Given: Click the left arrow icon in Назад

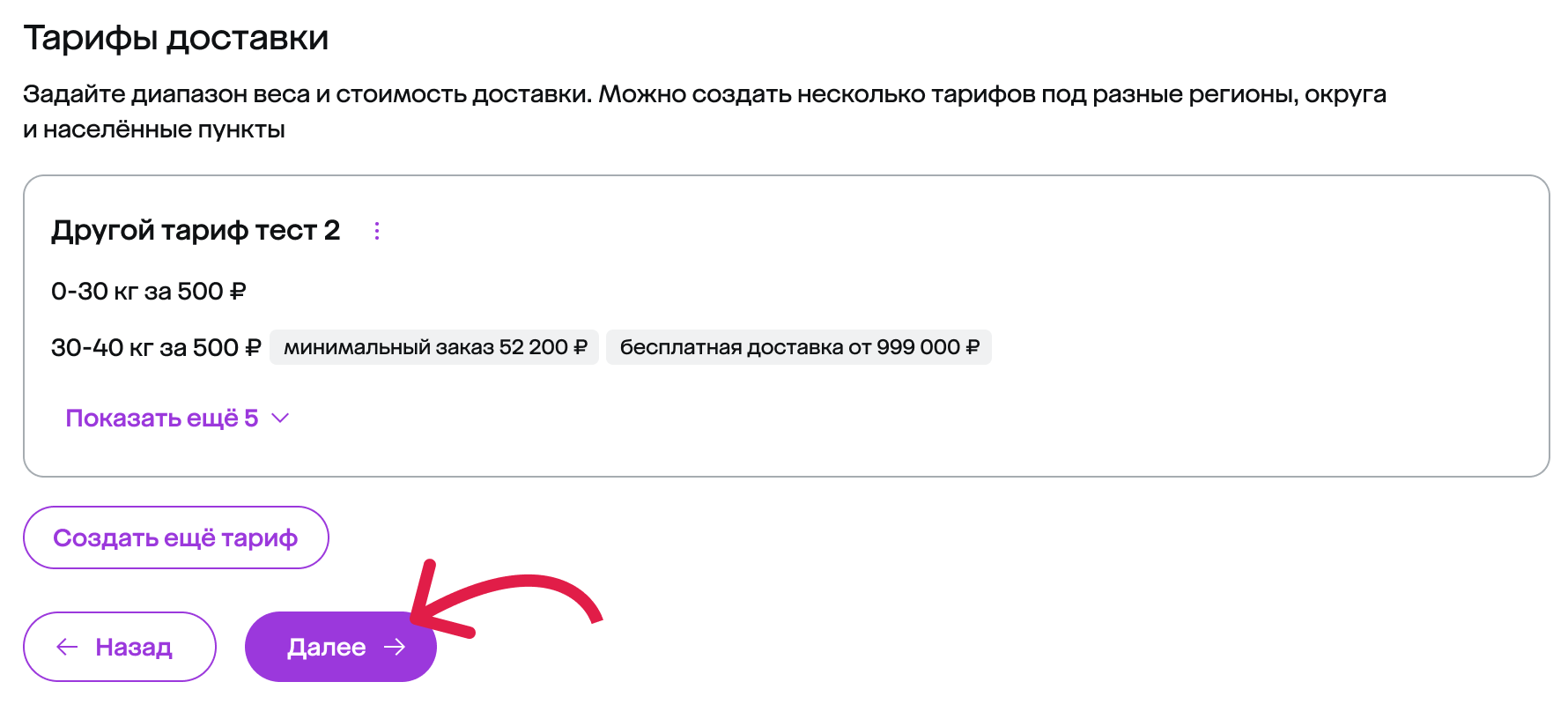Looking at the screenshot, I should click(67, 647).
